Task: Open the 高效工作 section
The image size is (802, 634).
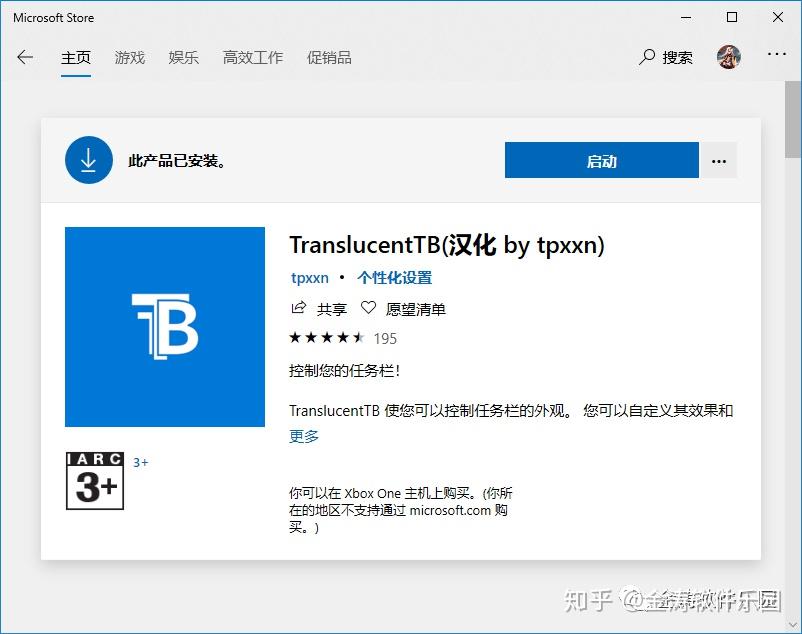Action: click(253, 57)
